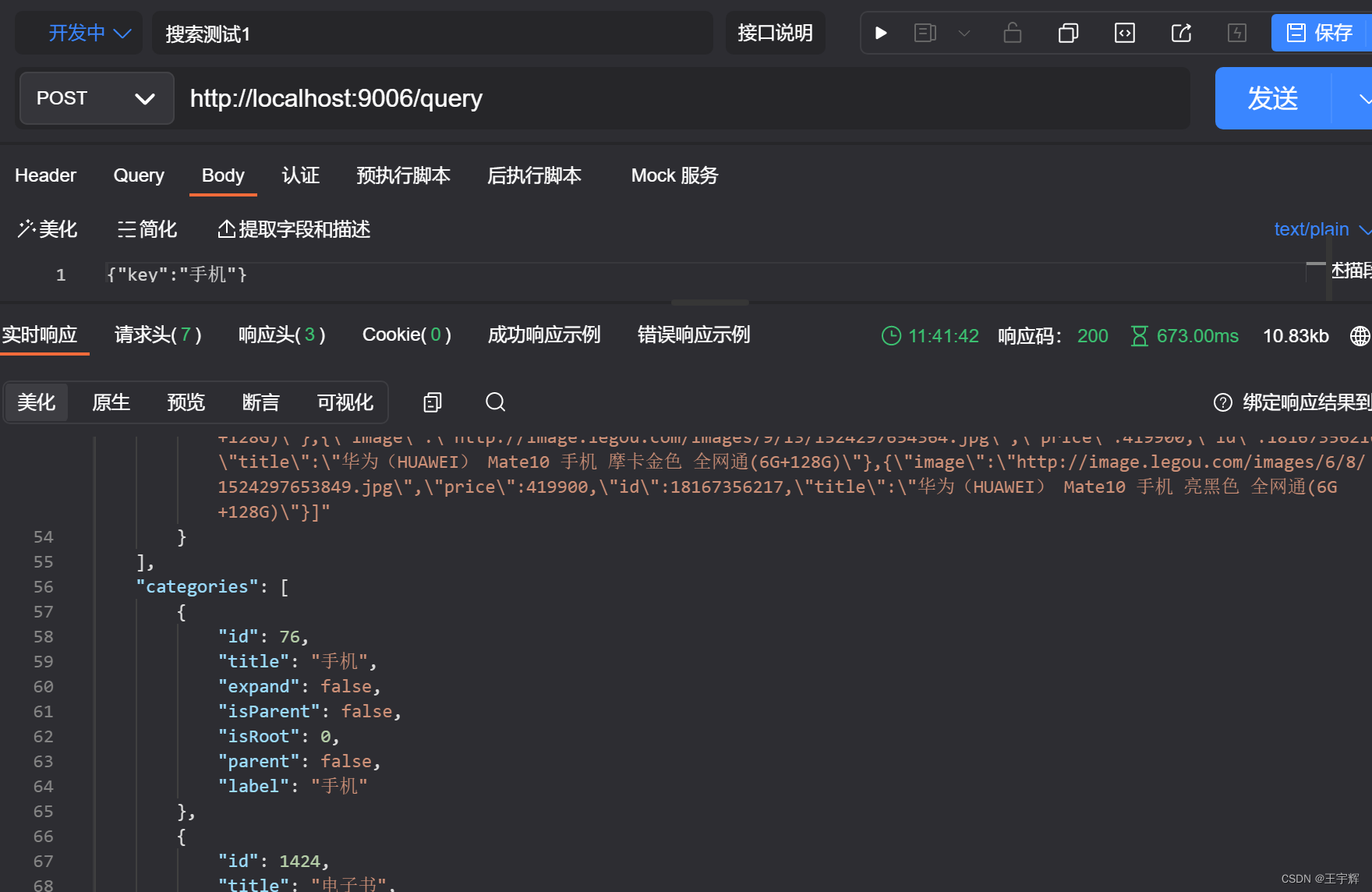This screenshot has height=892, width=1372.
Task: Click the "categories" key on line 56
Action: click(196, 586)
